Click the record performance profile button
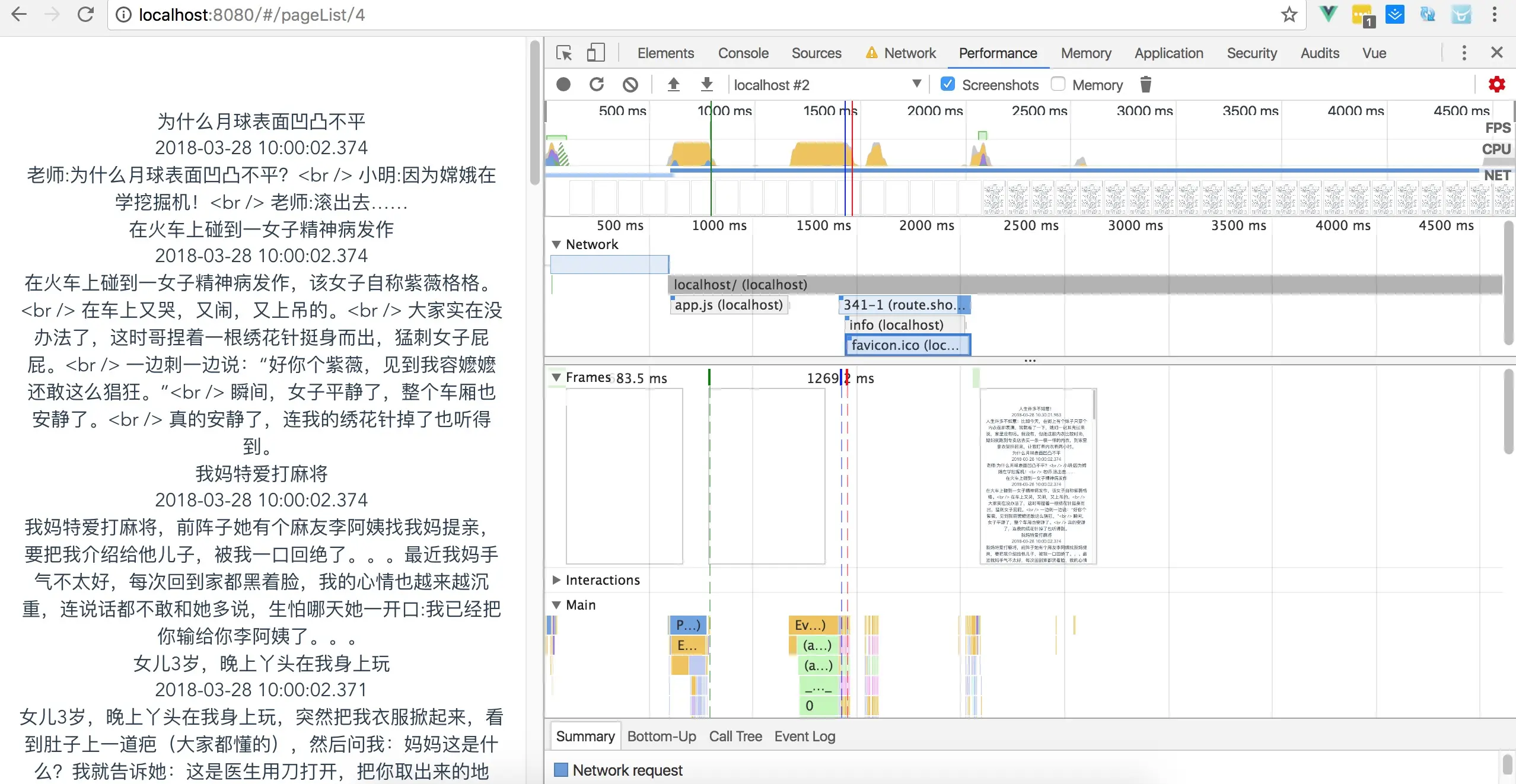The height and width of the screenshot is (784, 1516). (x=563, y=85)
